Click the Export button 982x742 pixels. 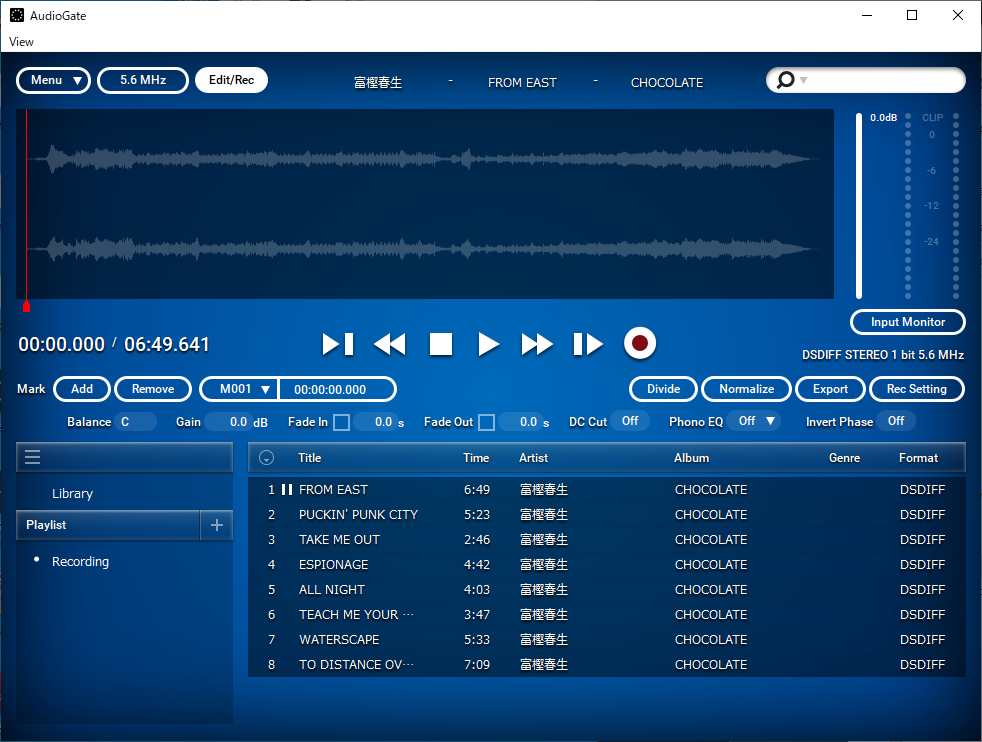830,389
